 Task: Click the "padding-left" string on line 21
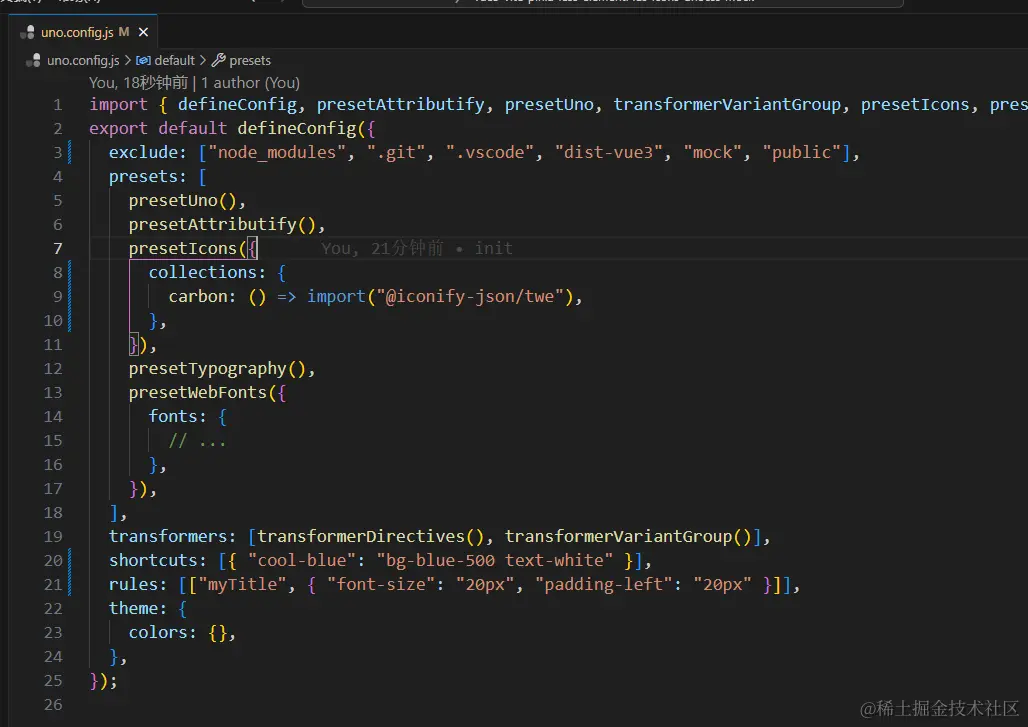coord(604,585)
